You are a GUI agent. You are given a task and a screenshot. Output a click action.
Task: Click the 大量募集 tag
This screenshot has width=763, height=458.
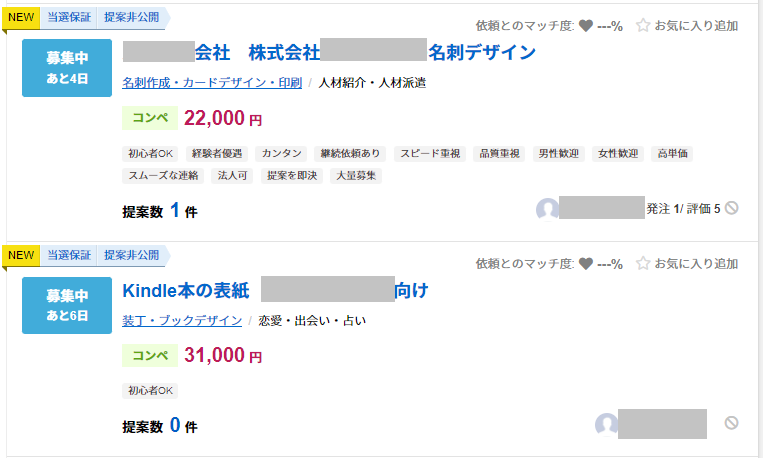coord(356,176)
